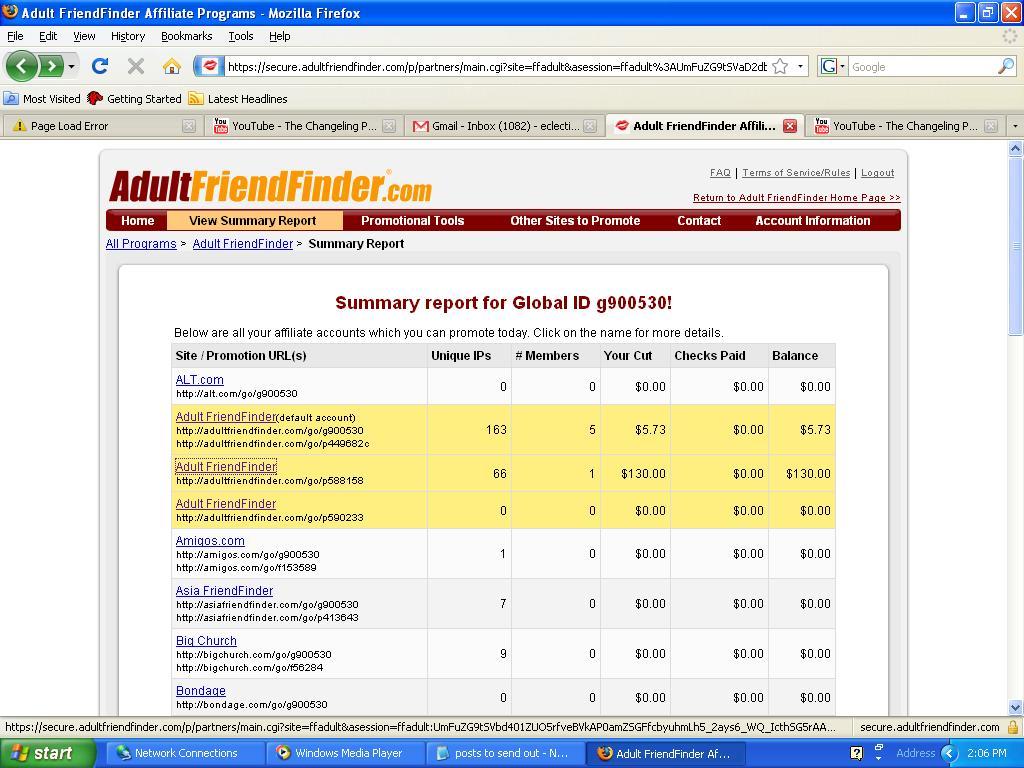The width and height of the screenshot is (1024, 768).
Task: Open the list all tabs dropdown
Action: click(1014, 125)
